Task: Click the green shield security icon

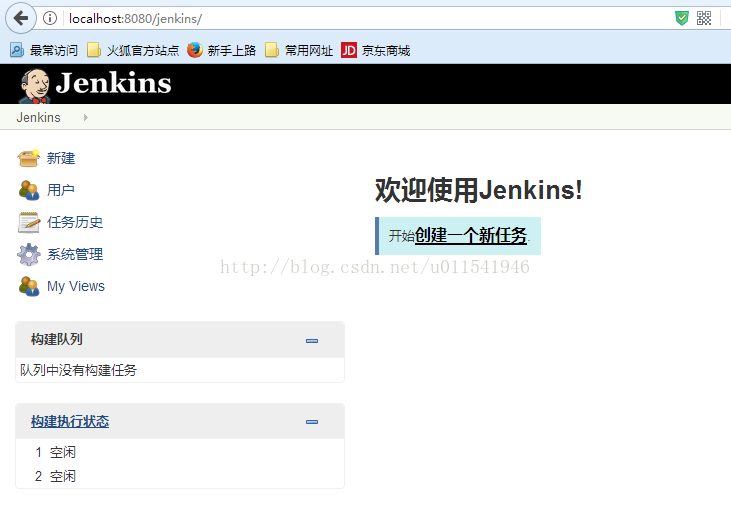Action: click(x=682, y=19)
